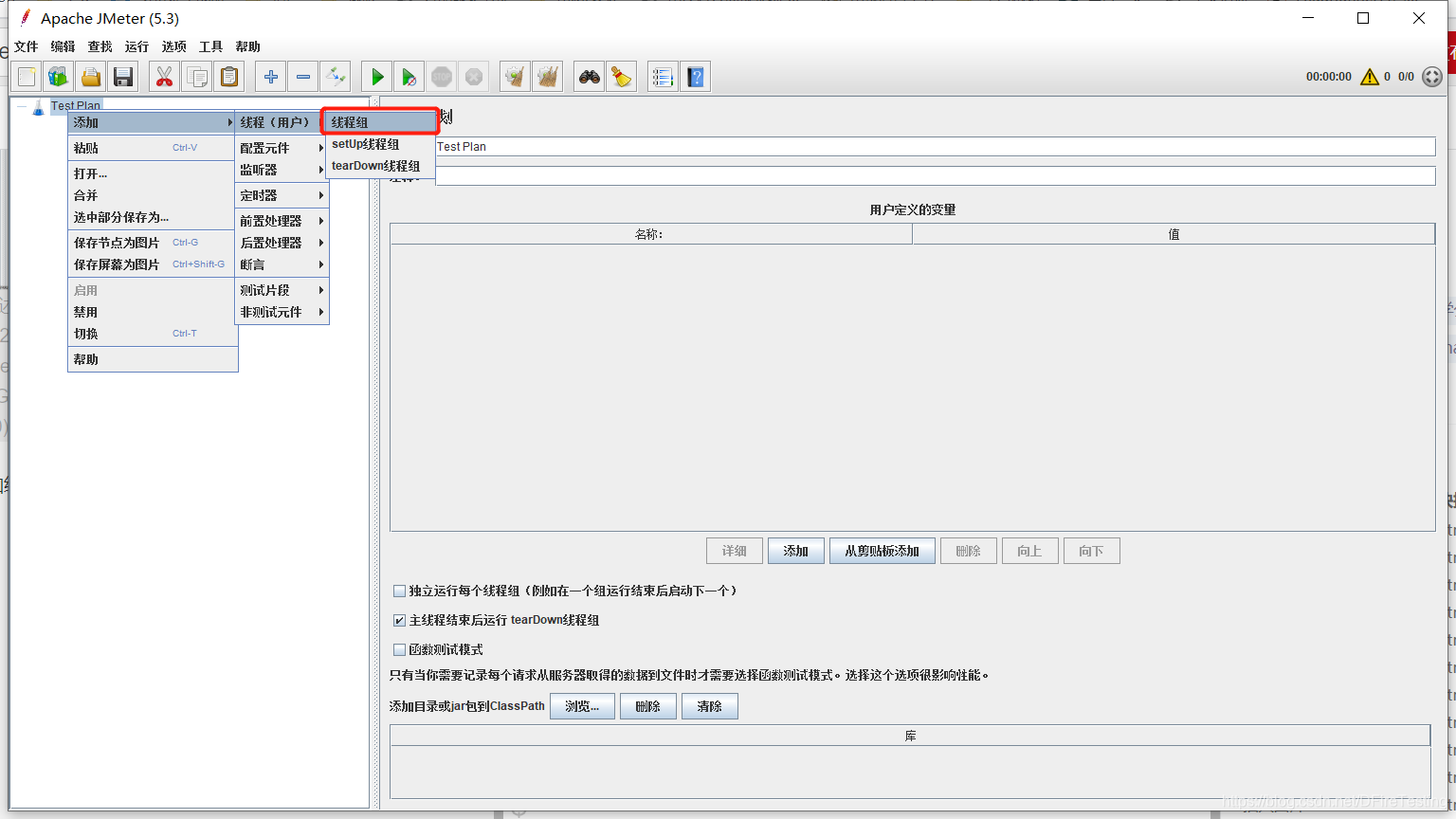The width and height of the screenshot is (1456, 819).
Task: Open the Function helper dialog icon
Action: tap(664, 77)
